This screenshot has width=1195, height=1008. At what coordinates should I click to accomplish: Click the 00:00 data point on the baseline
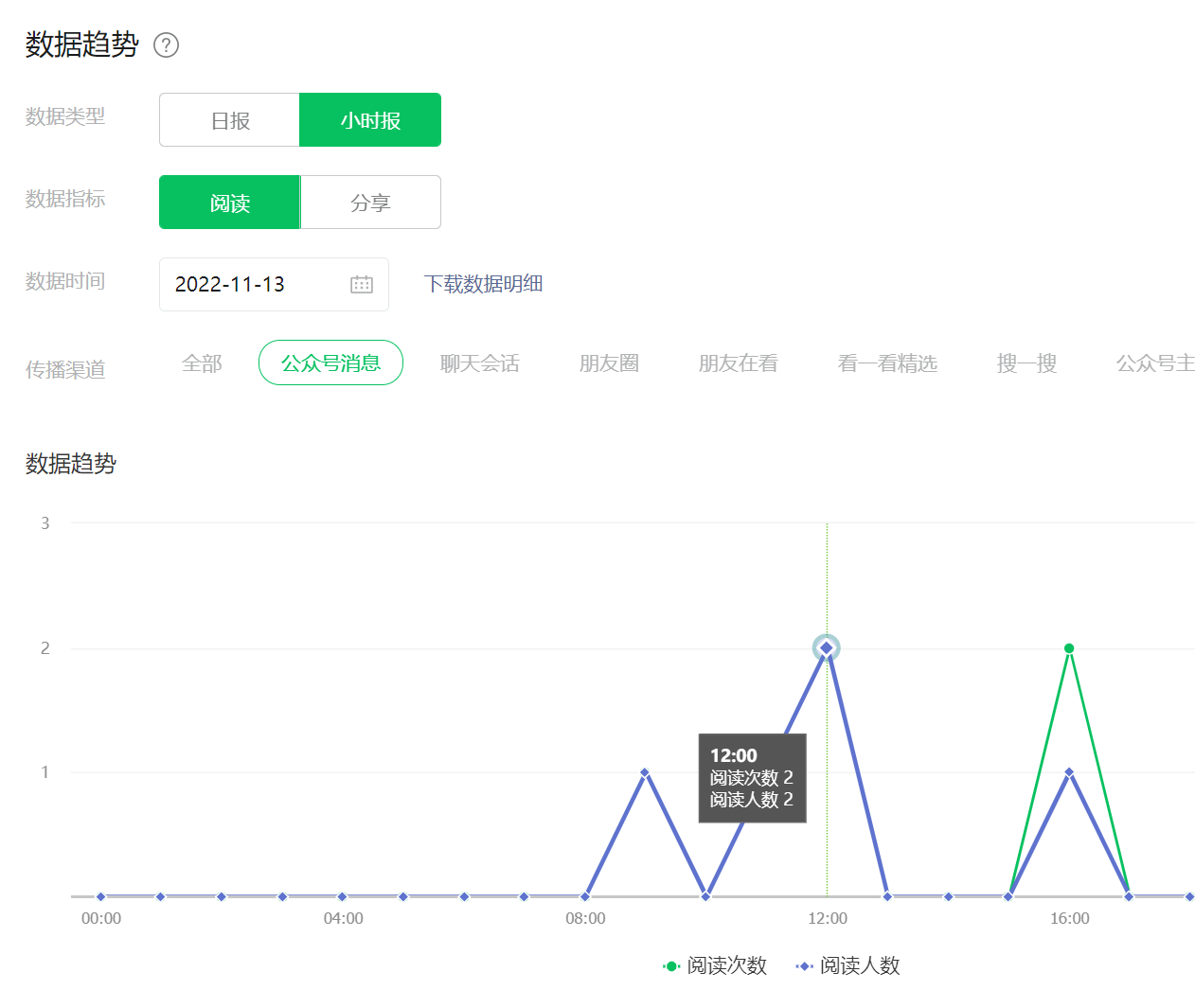click(x=101, y=896)
